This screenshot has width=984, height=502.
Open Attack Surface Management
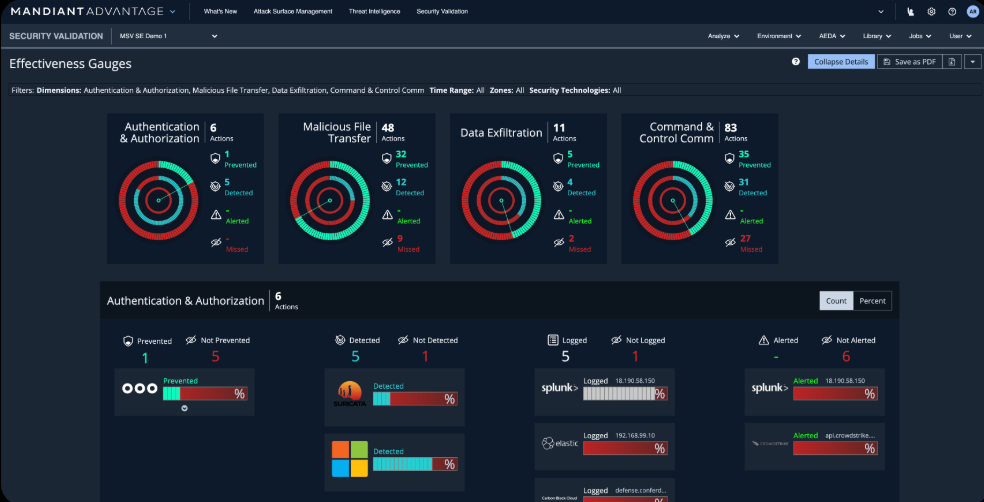coord(292,11)
